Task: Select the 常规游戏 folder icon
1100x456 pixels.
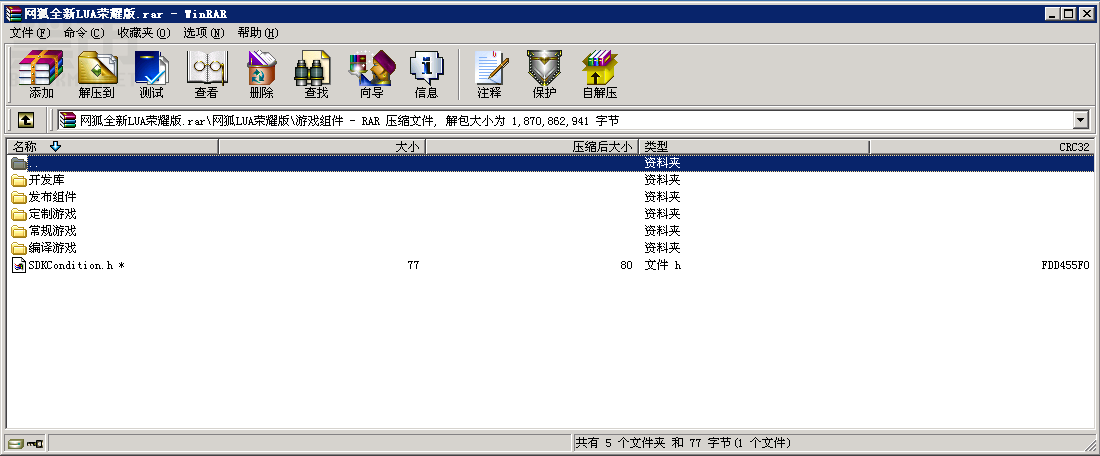Action: (x=18, y=232)
